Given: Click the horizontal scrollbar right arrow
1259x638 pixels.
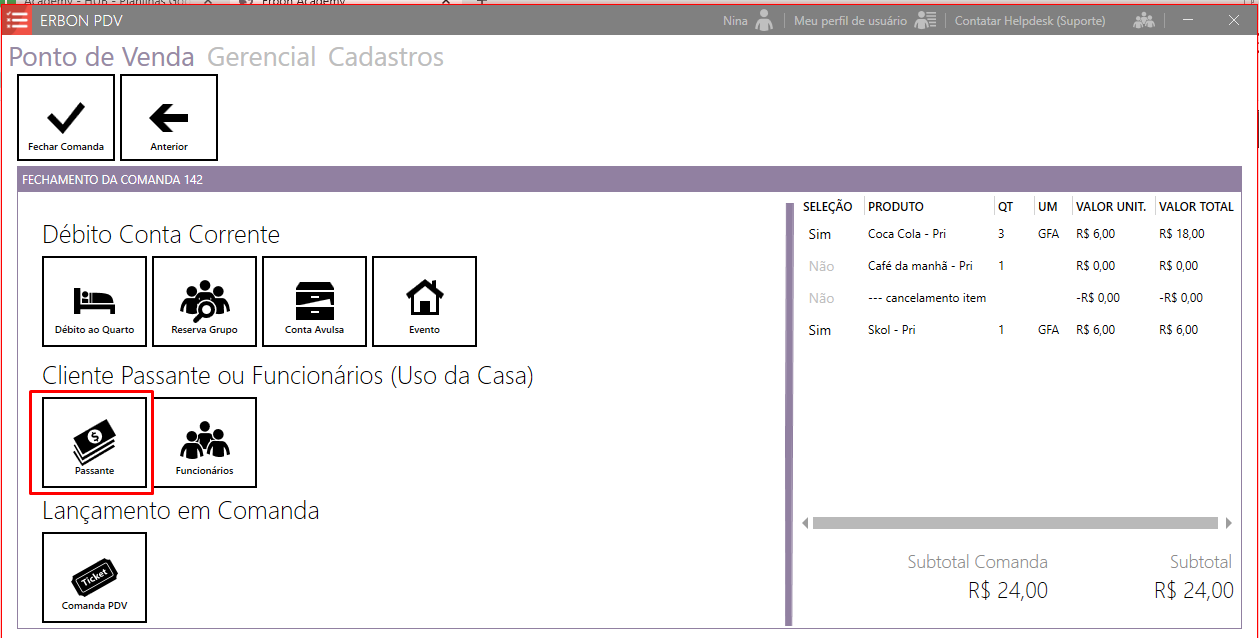Looking at the screenshot, I should (1228, 523).
